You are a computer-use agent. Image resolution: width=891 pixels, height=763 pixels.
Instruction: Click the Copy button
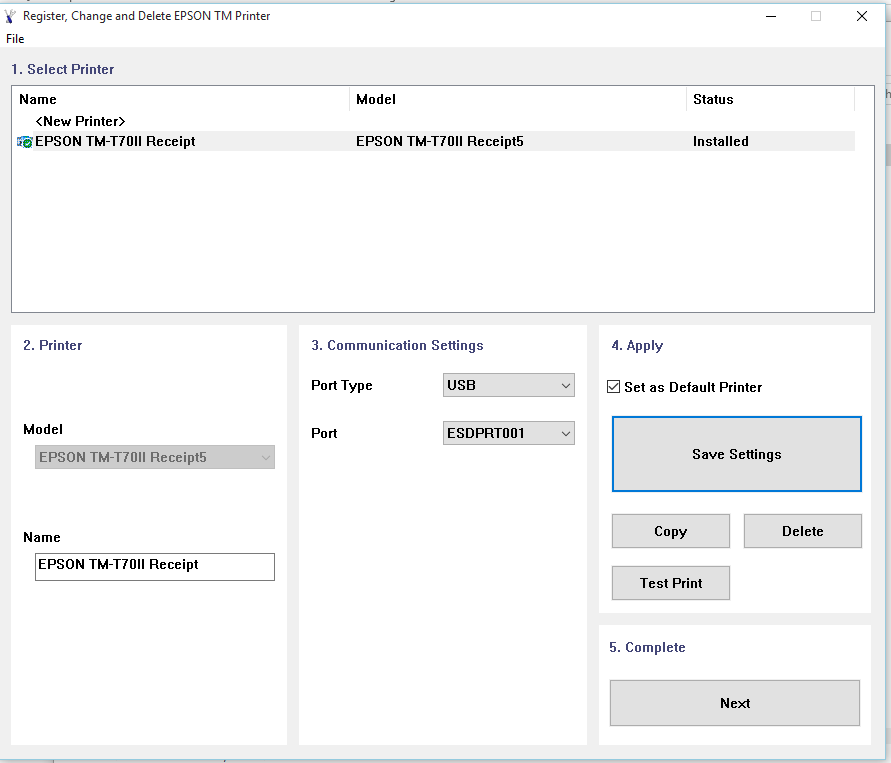pos(671,531)
